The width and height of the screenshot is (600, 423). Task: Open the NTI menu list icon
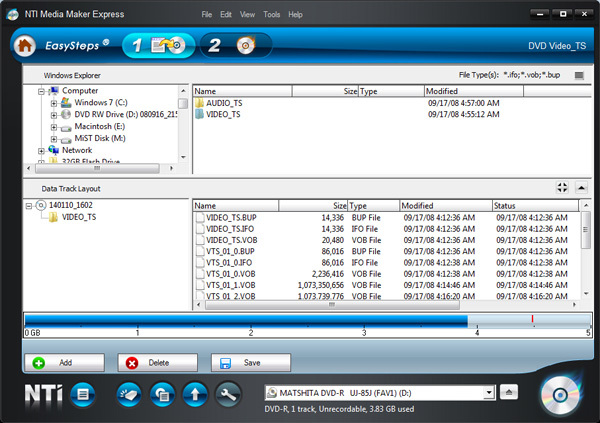click(x=83, y=394)
